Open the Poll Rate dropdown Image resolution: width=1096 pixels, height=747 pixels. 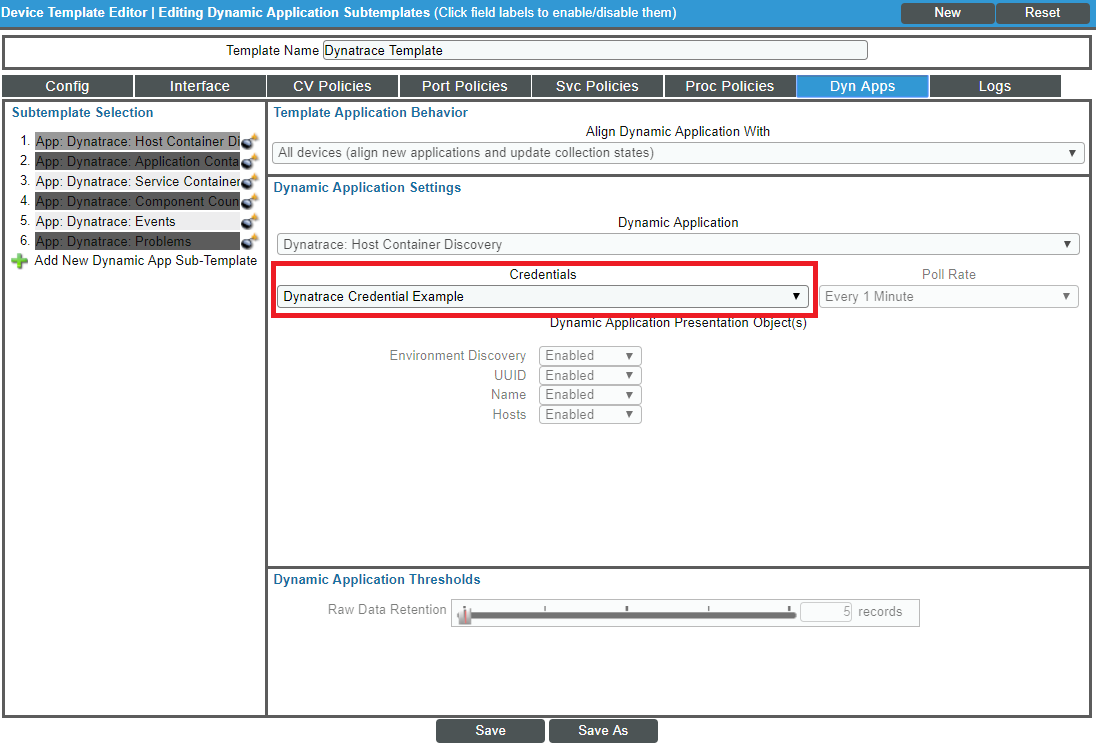click(949, 296)
